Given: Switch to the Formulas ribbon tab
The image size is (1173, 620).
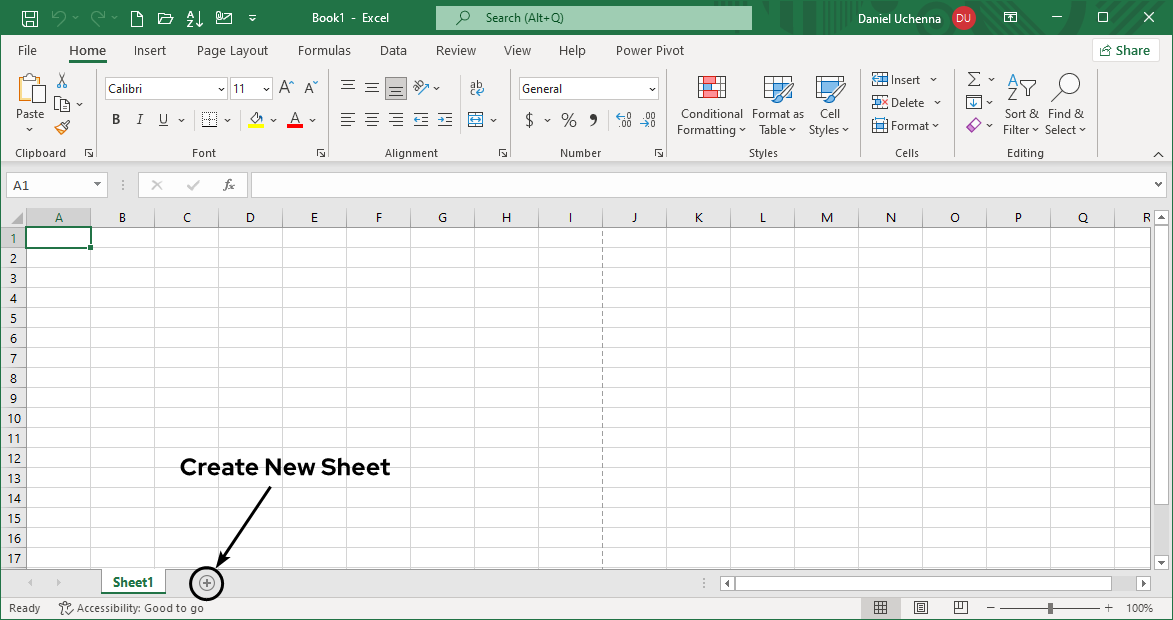Looking at the screenshot, I should point(324,50).
